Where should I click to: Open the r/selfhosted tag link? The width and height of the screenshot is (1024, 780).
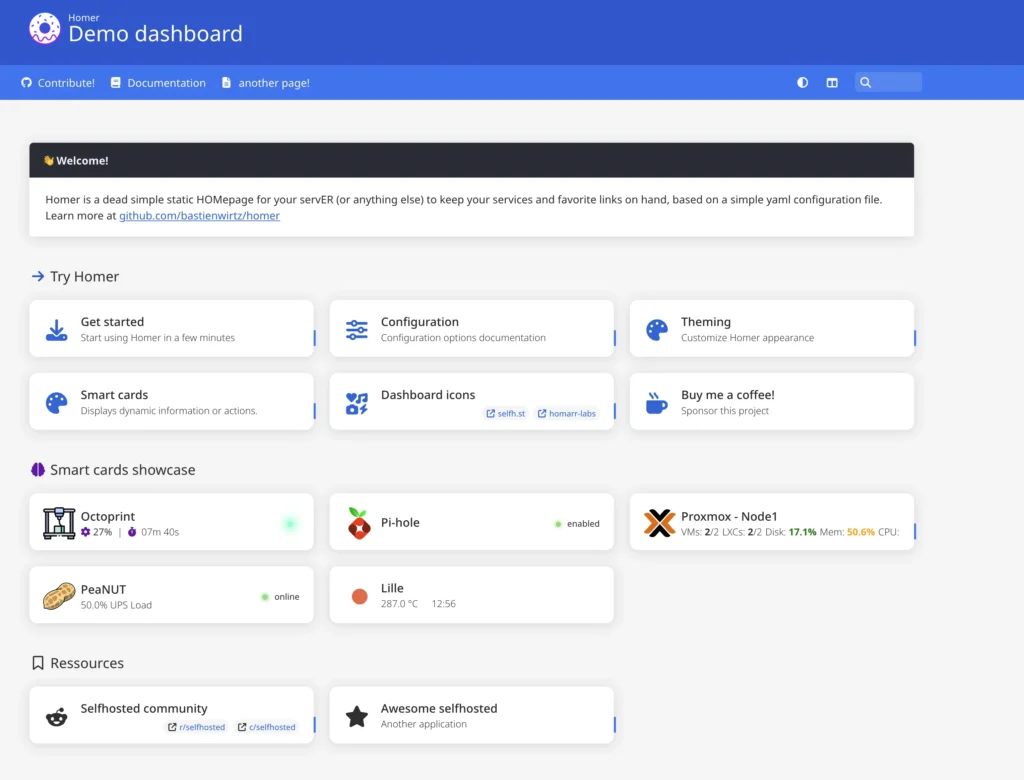[196, 727]
